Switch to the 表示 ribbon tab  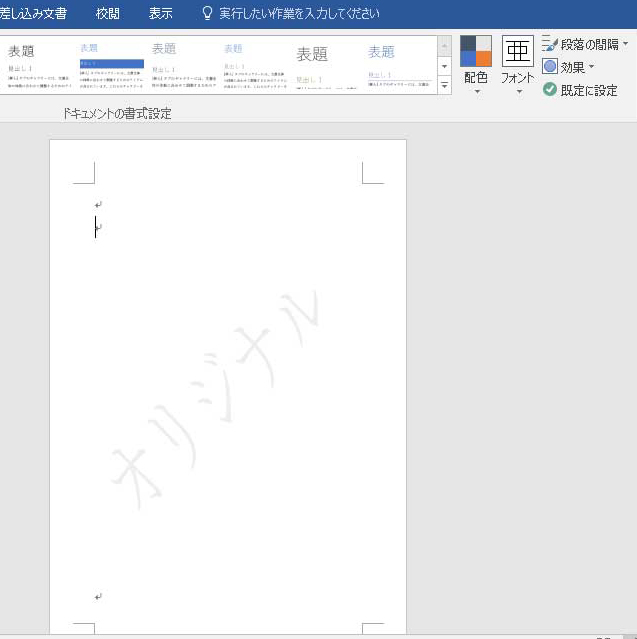point(160,14)
